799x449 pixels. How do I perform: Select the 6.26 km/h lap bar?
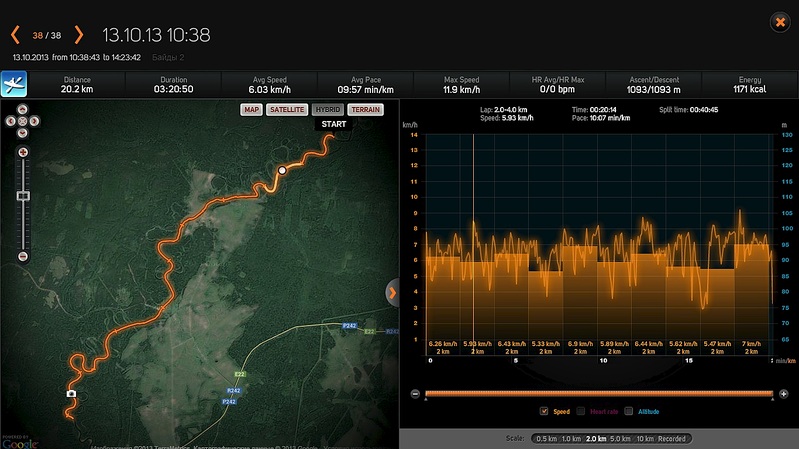[x=443, y=306]
